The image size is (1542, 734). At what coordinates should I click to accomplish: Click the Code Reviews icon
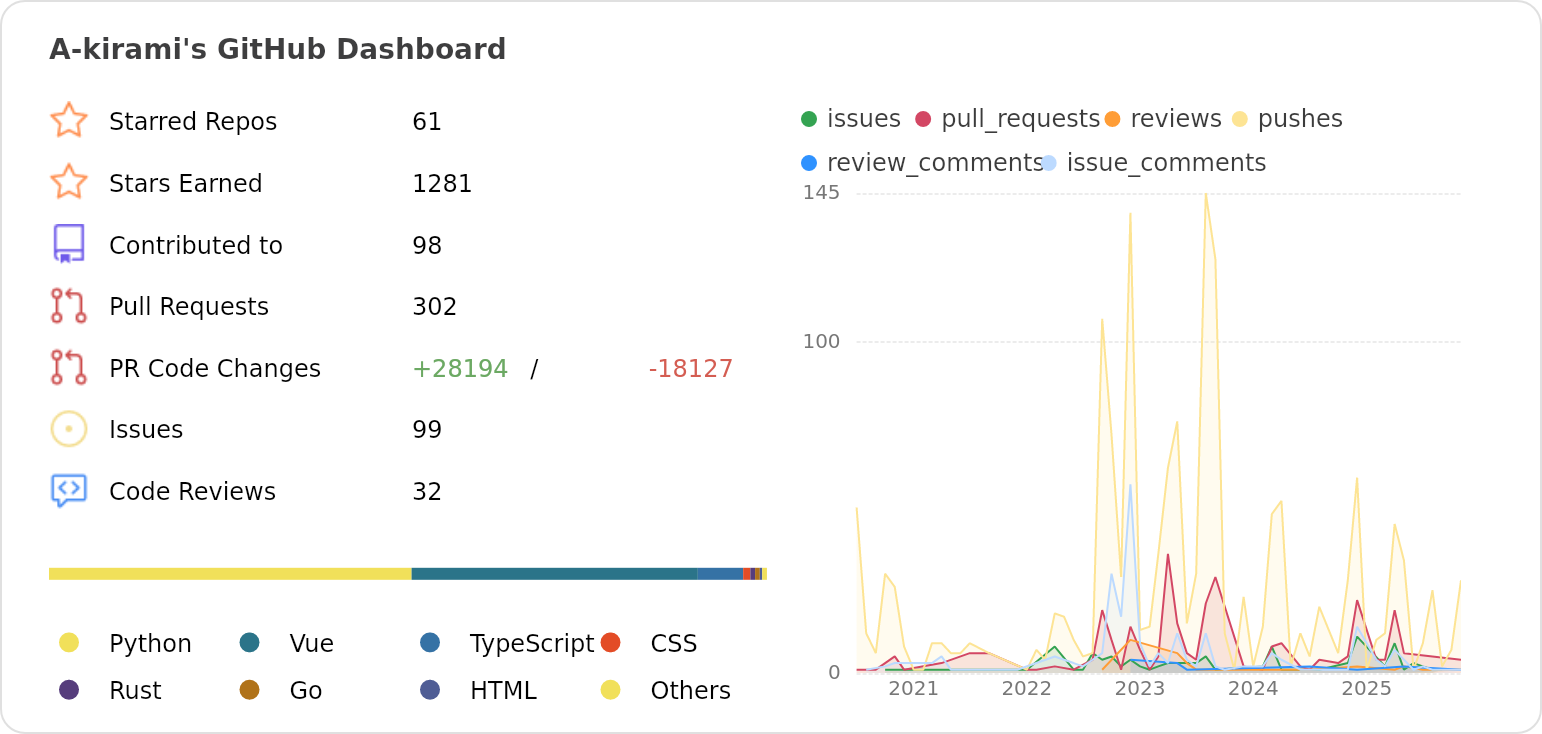(x=69, y=491)
